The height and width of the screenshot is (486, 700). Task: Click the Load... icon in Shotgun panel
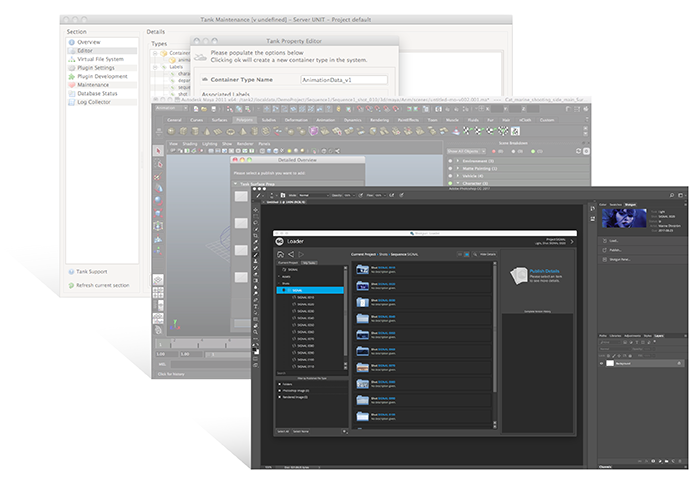click(605, 241)
